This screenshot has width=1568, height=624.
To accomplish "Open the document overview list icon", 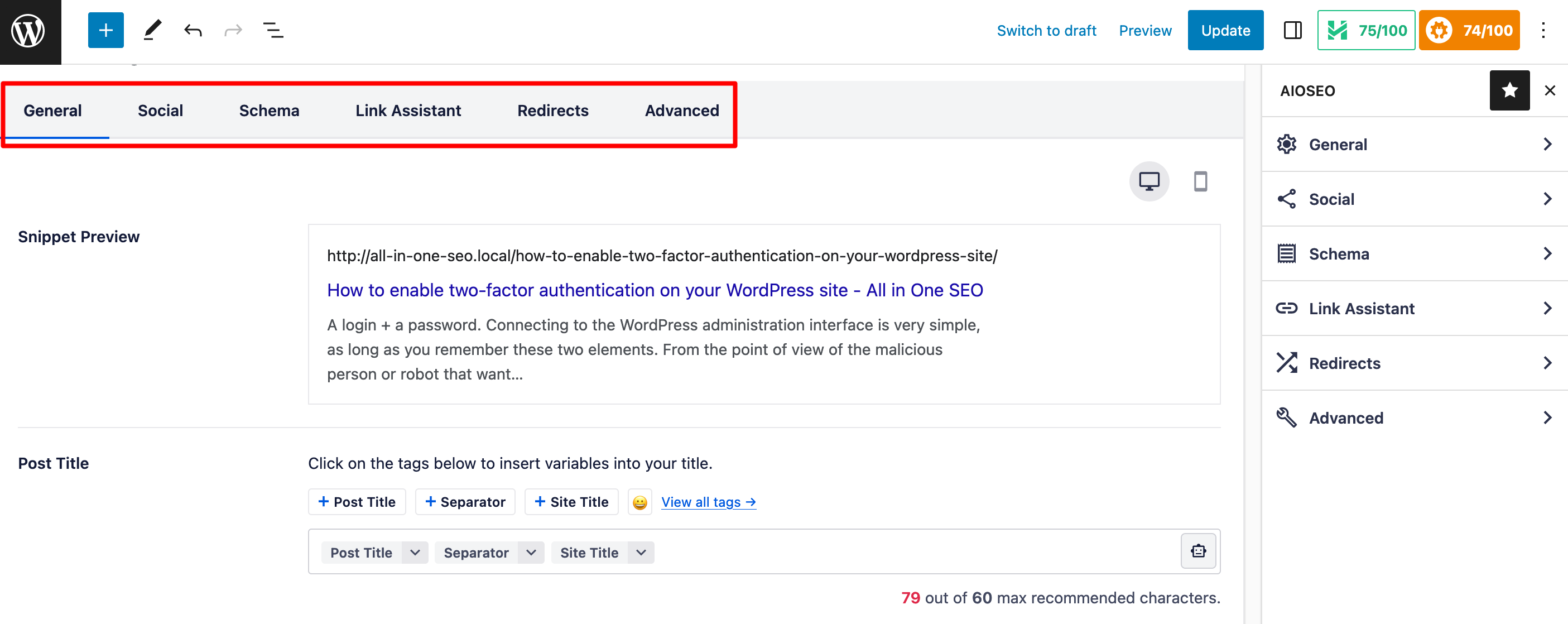I will 273,31.
